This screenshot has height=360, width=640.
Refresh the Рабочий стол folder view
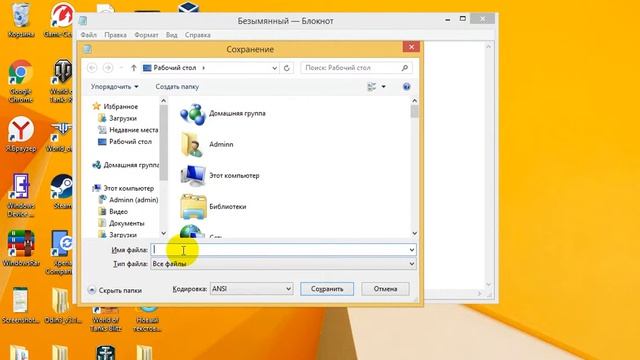(x=287, y=68)
